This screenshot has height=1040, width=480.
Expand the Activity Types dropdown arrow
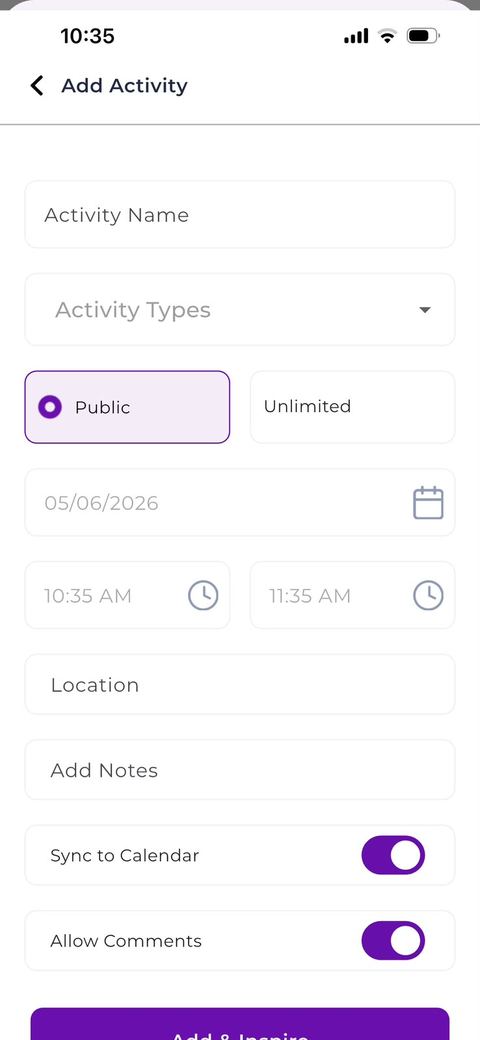click(x=425, y=310)
